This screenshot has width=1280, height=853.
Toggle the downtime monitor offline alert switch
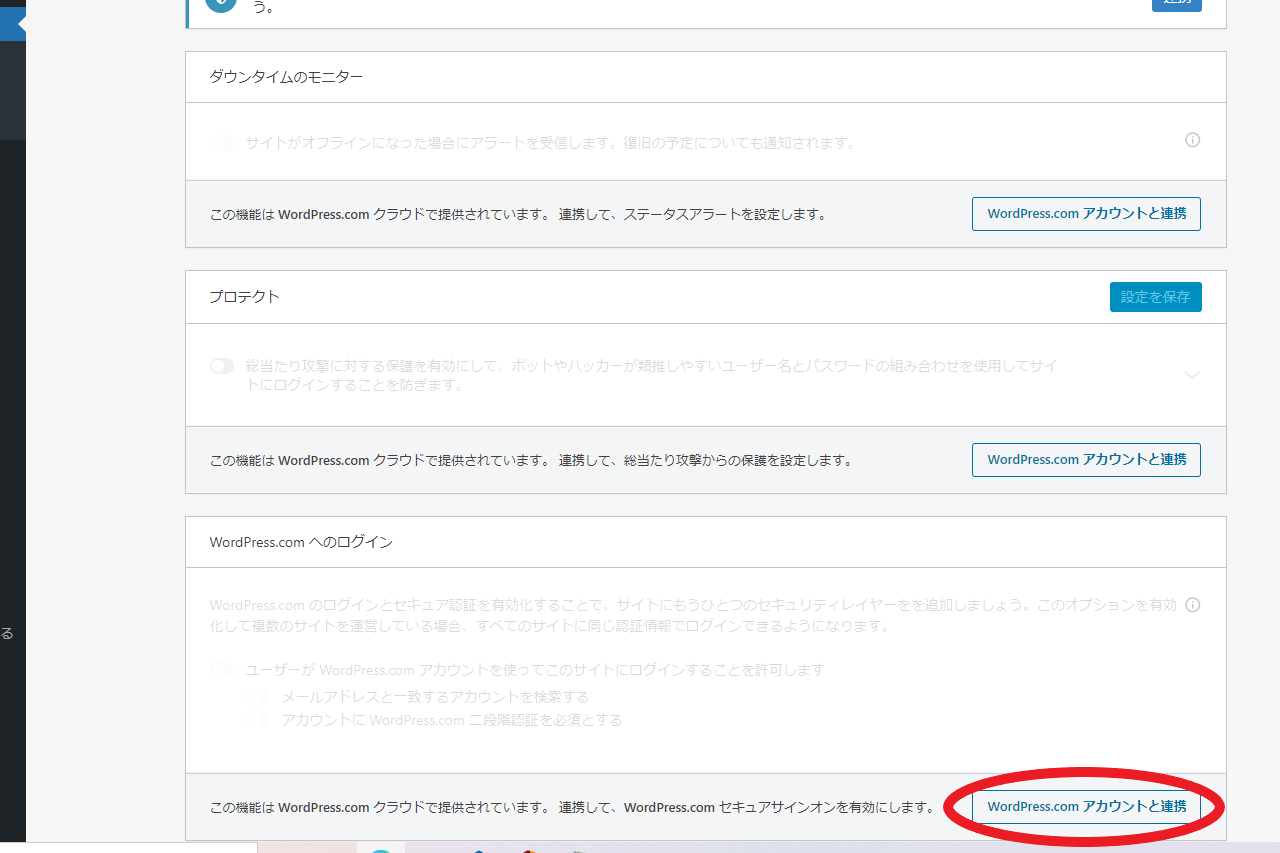click(x=222, y=143)
